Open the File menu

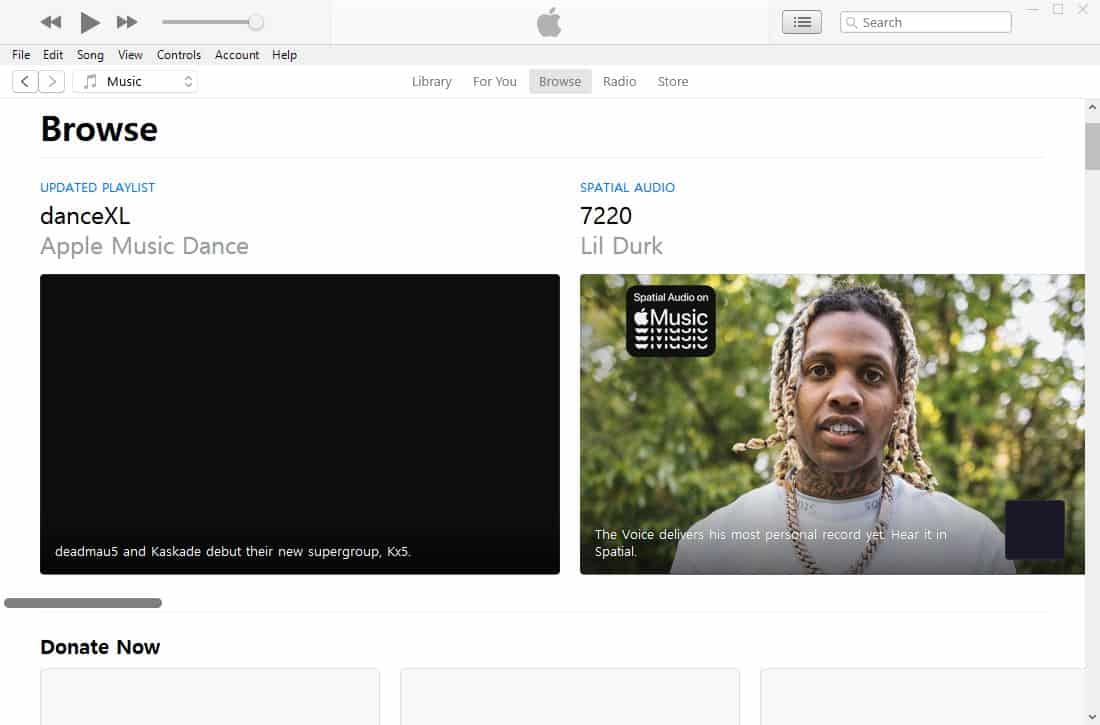21,55
